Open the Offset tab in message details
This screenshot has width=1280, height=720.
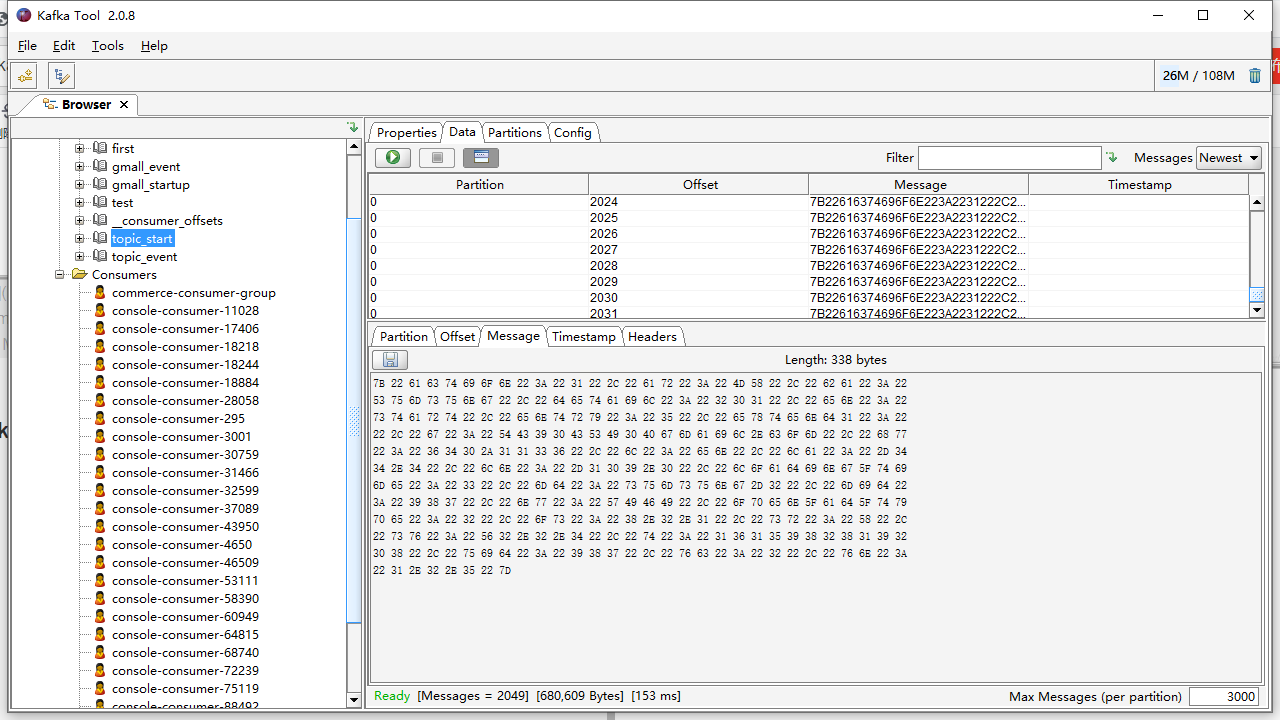point(458,336)
